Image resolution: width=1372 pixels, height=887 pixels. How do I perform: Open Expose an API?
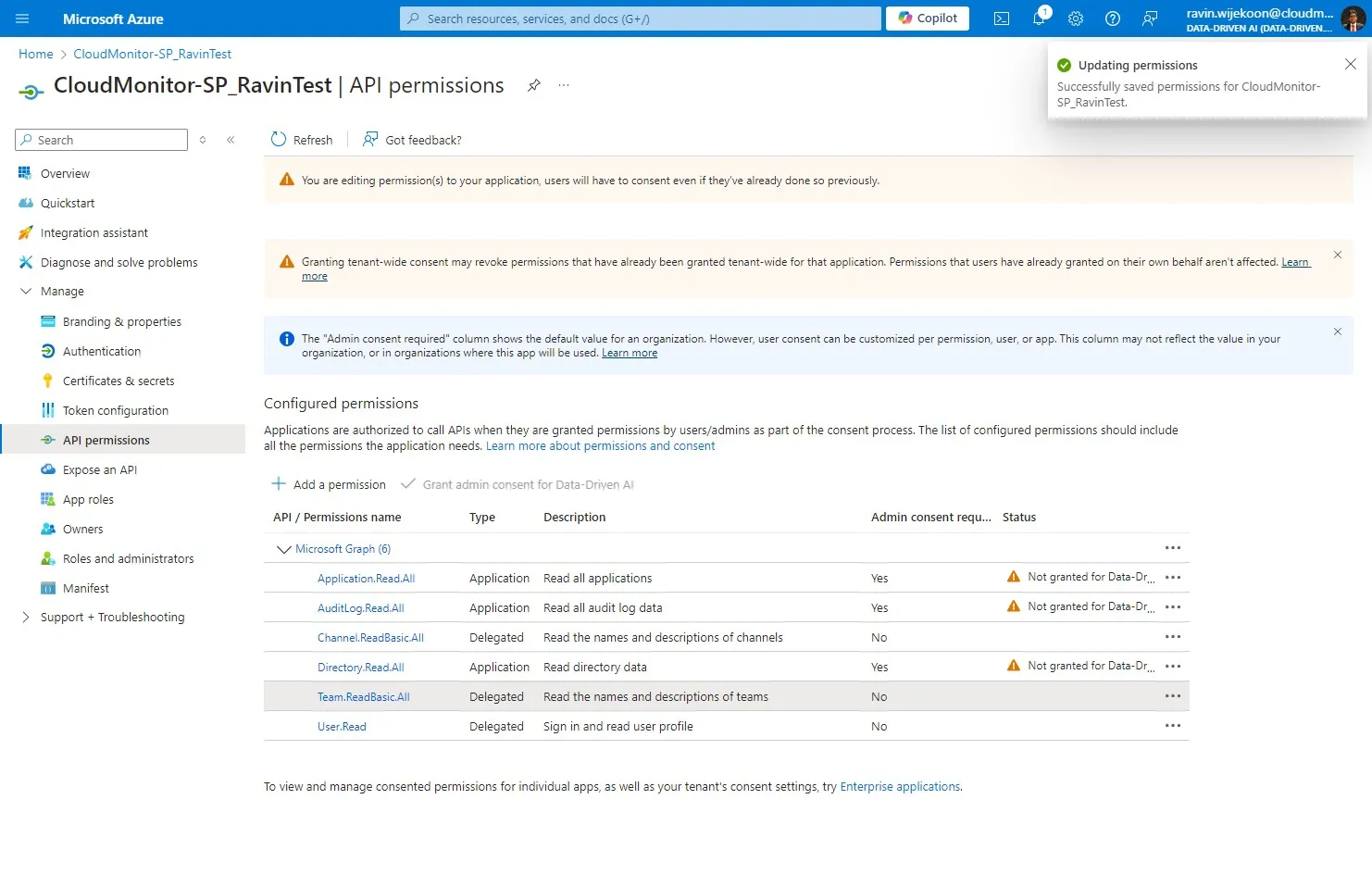pos(100,469)
